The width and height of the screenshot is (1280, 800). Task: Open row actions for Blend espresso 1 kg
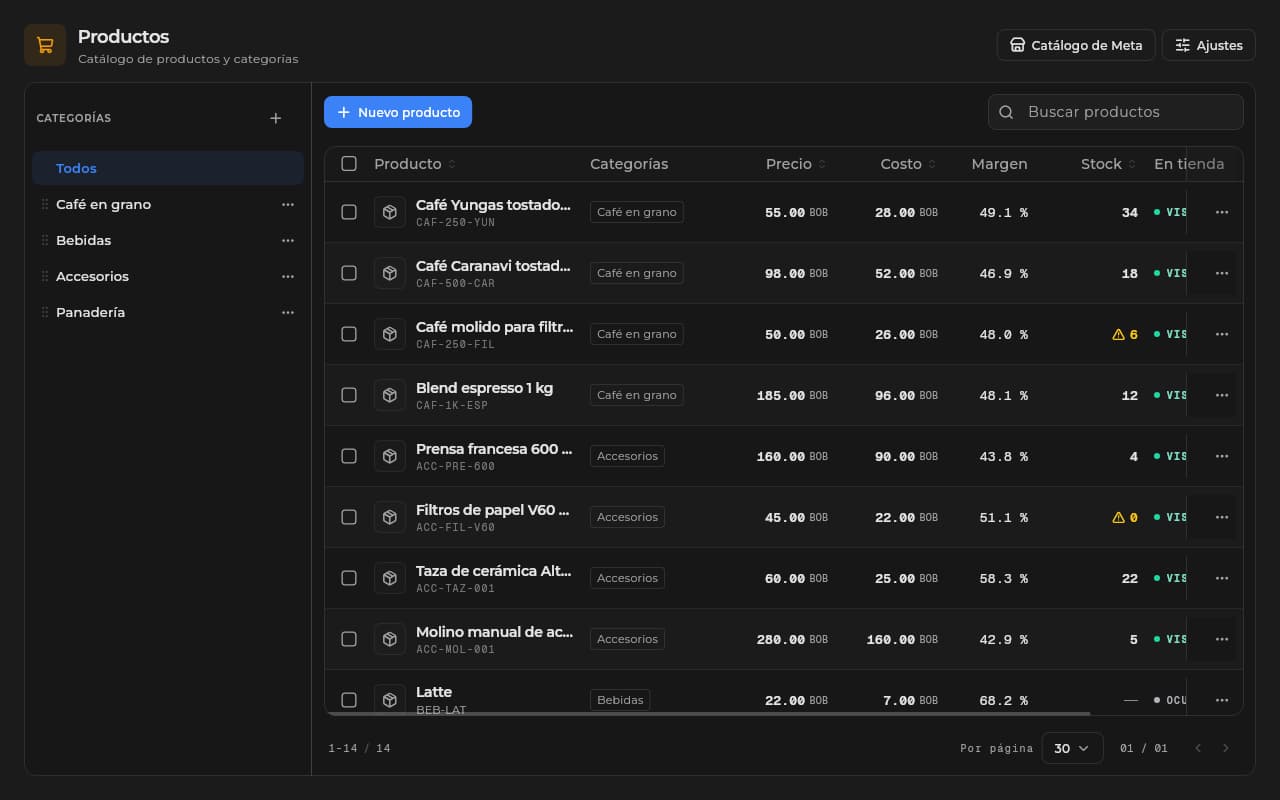click(x=1221, y=395)
